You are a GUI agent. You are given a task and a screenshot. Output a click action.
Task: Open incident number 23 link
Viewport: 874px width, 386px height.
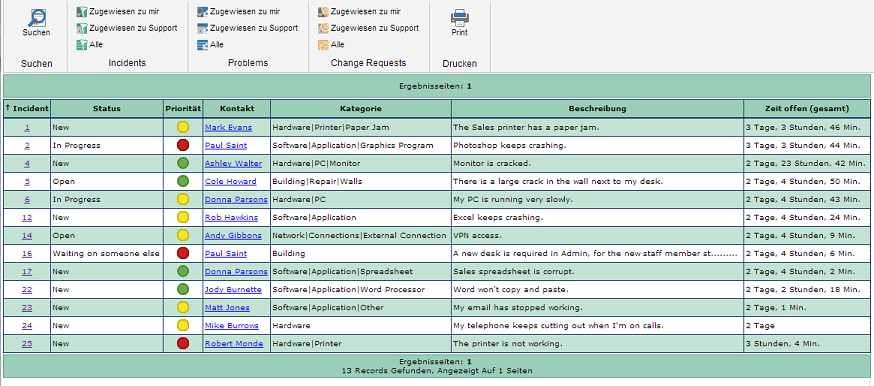pyautogui.click(x=27, y=307)
